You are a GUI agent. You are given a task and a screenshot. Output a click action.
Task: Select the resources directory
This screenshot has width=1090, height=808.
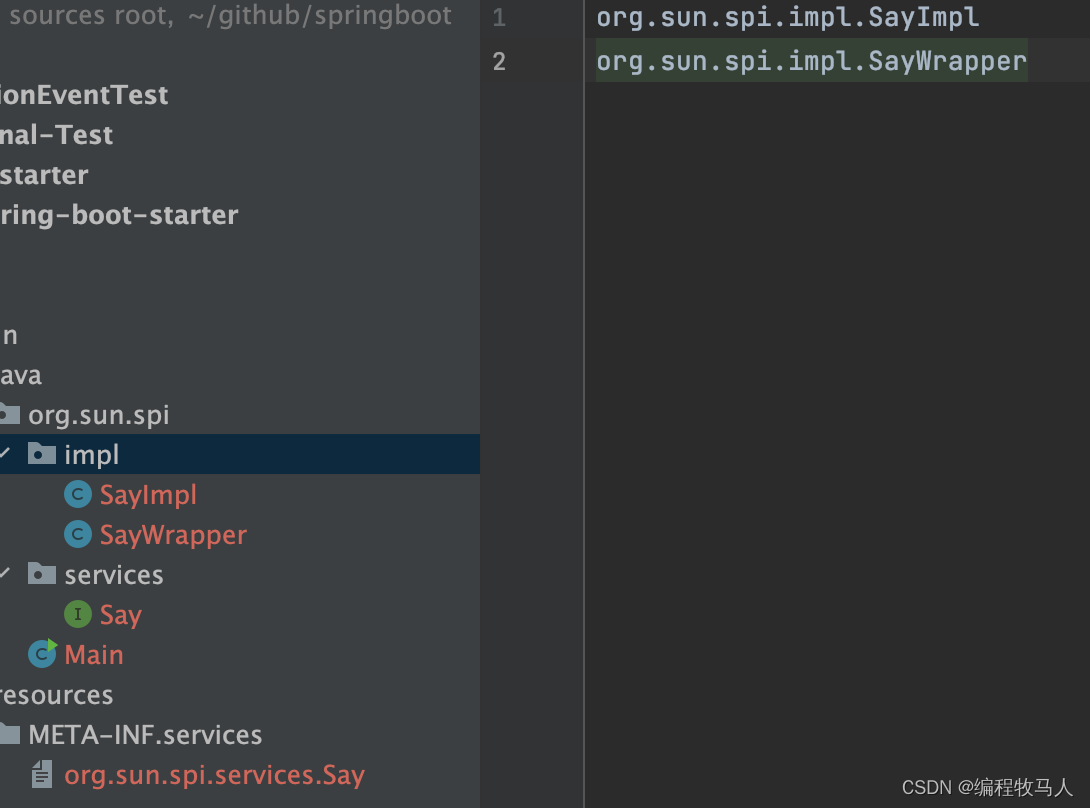coord(56,695)
